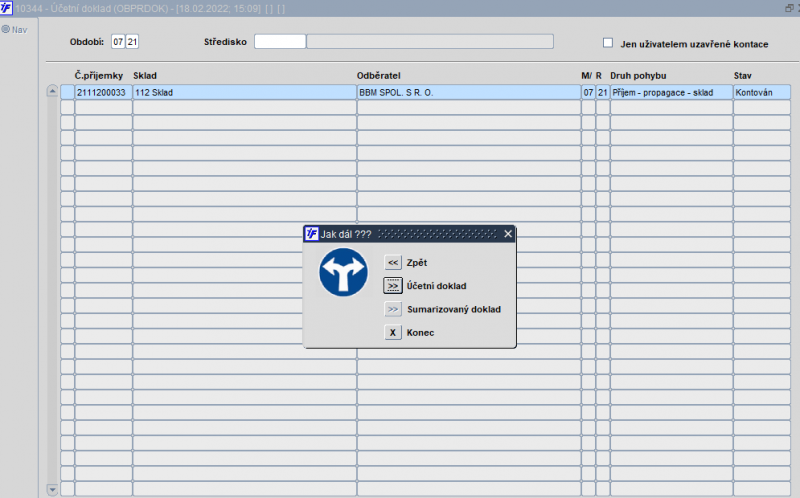This screenshot has height=498, width=800.
Task: Click year cell 21 in the first row
Action: tap(603, 92)
